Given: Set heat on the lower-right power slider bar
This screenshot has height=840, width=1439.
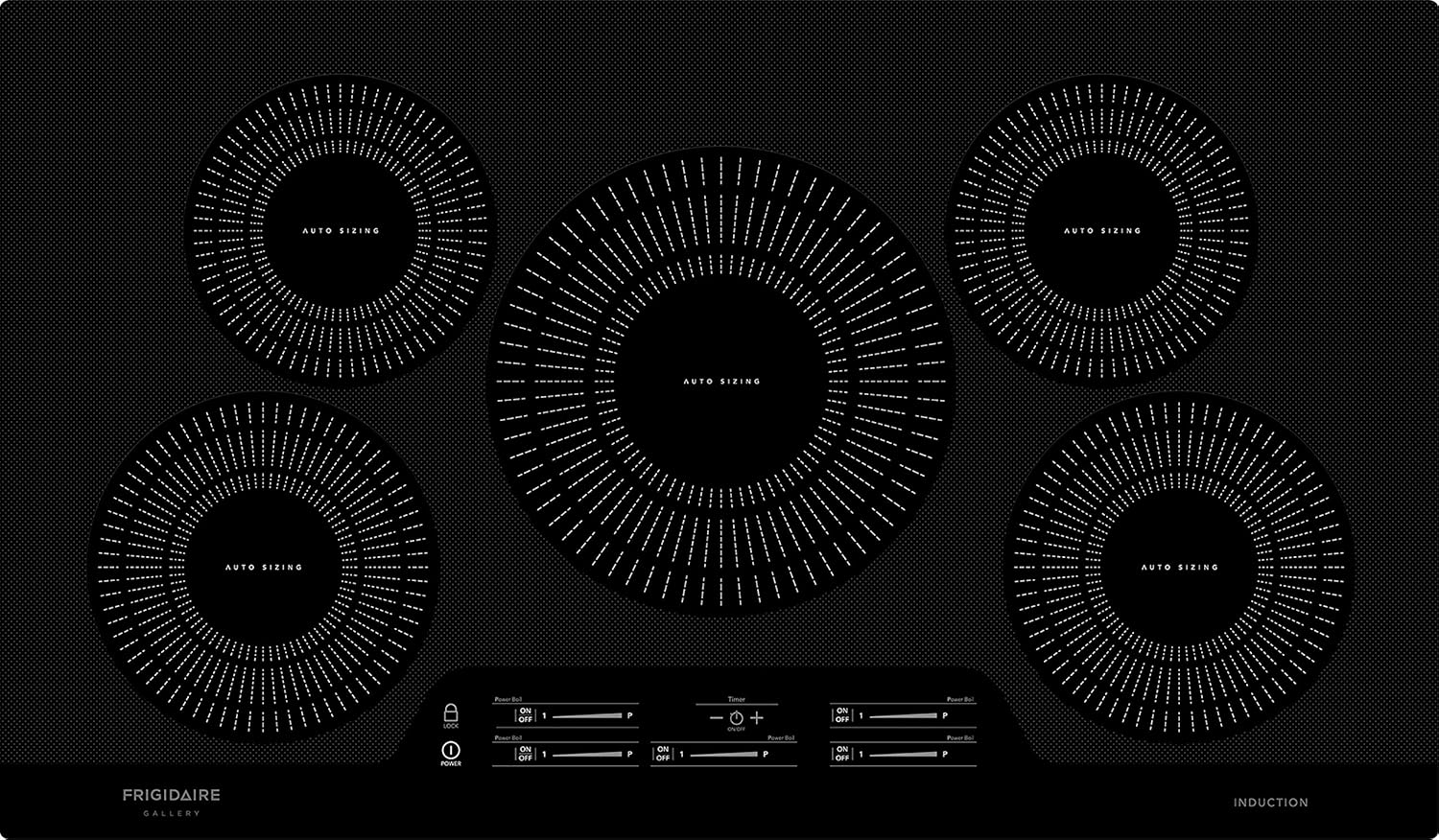Looking at the screenshot, I should [903, 755].
